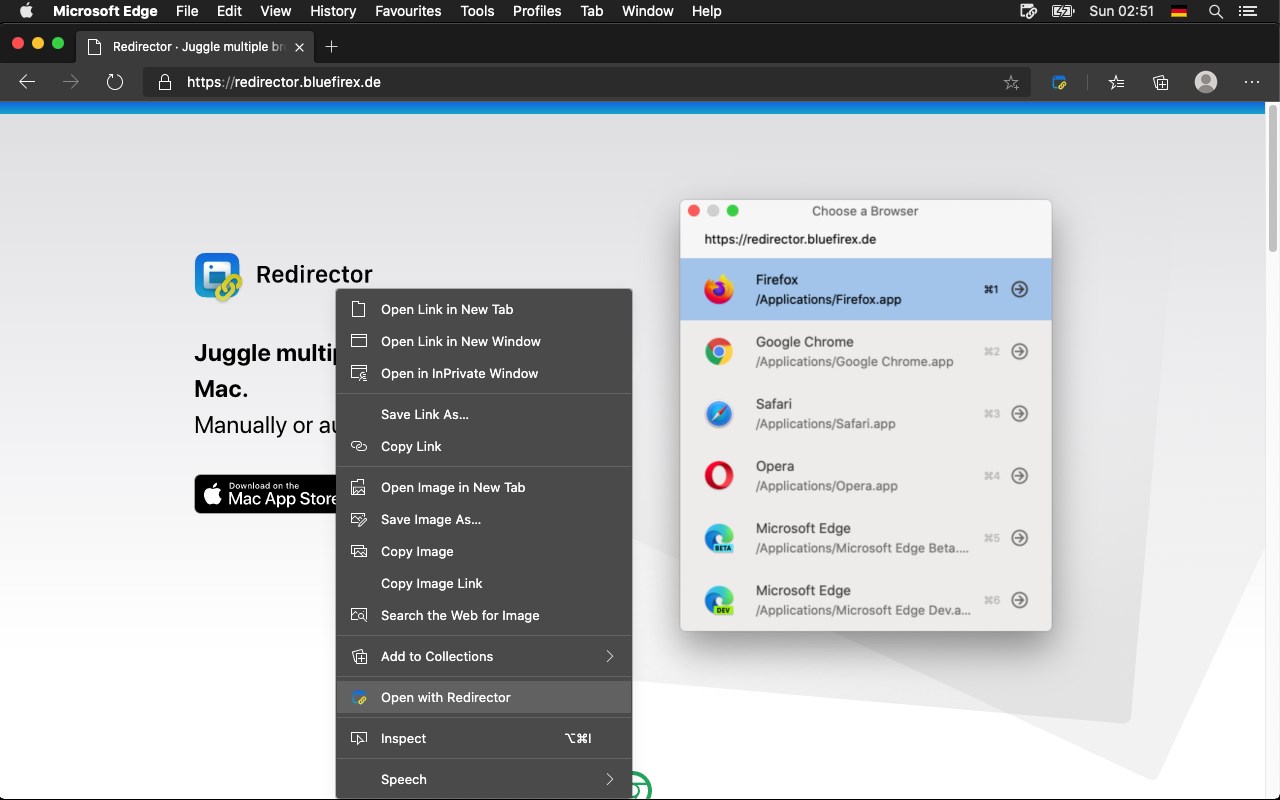Open a new tab with plus button
Image resolution: width=1280 pixels, height=800 pixels.
332,47
